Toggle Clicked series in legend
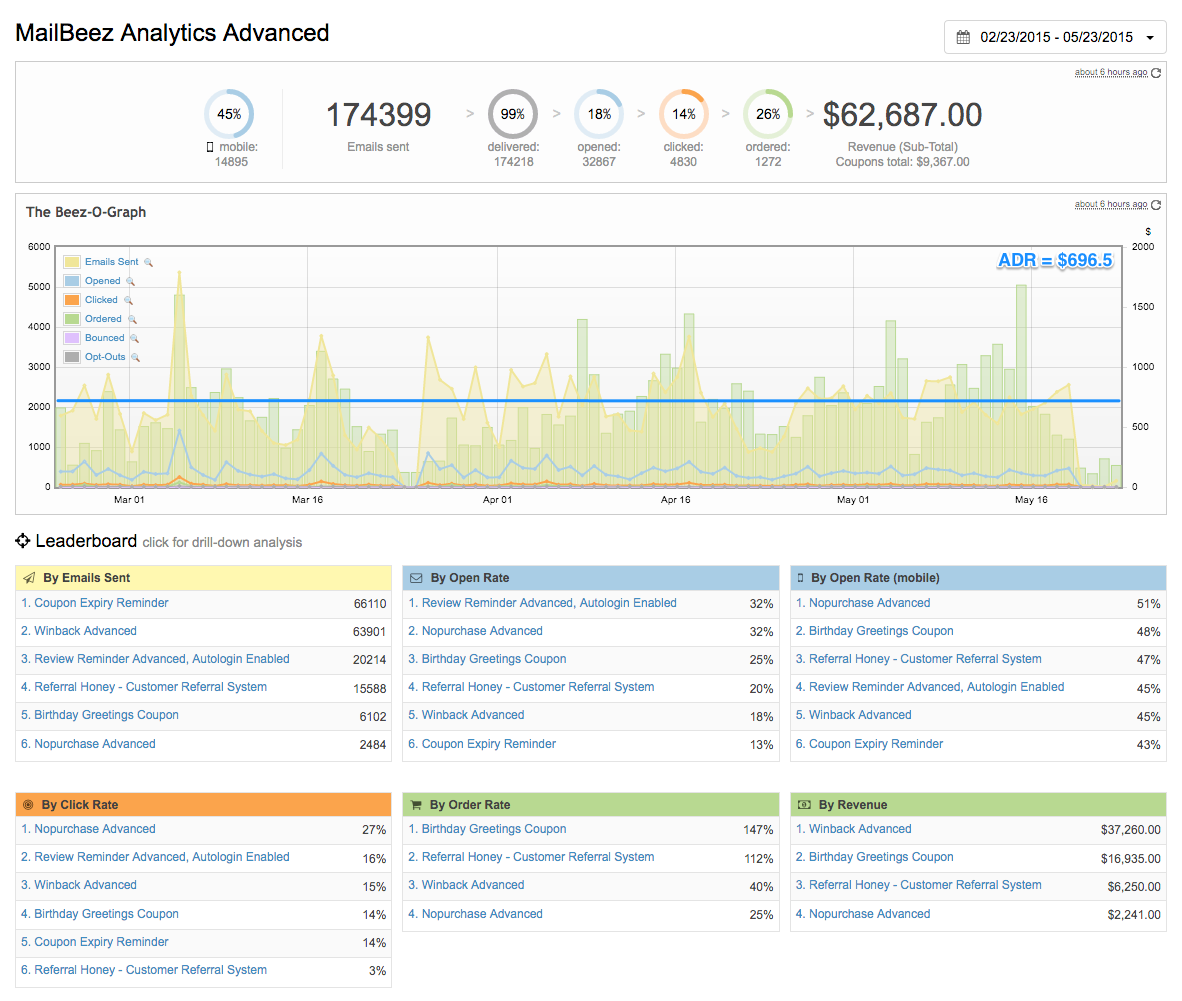 [x=101, y=299]
